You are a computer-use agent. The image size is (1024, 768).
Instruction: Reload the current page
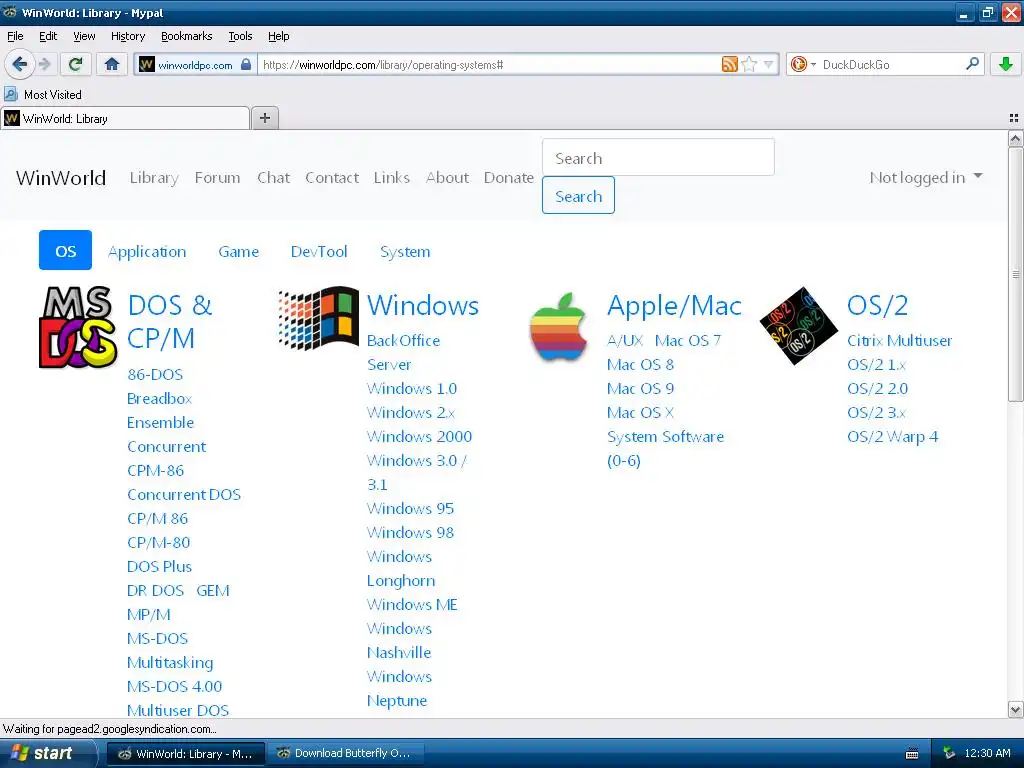pos(75,64)
